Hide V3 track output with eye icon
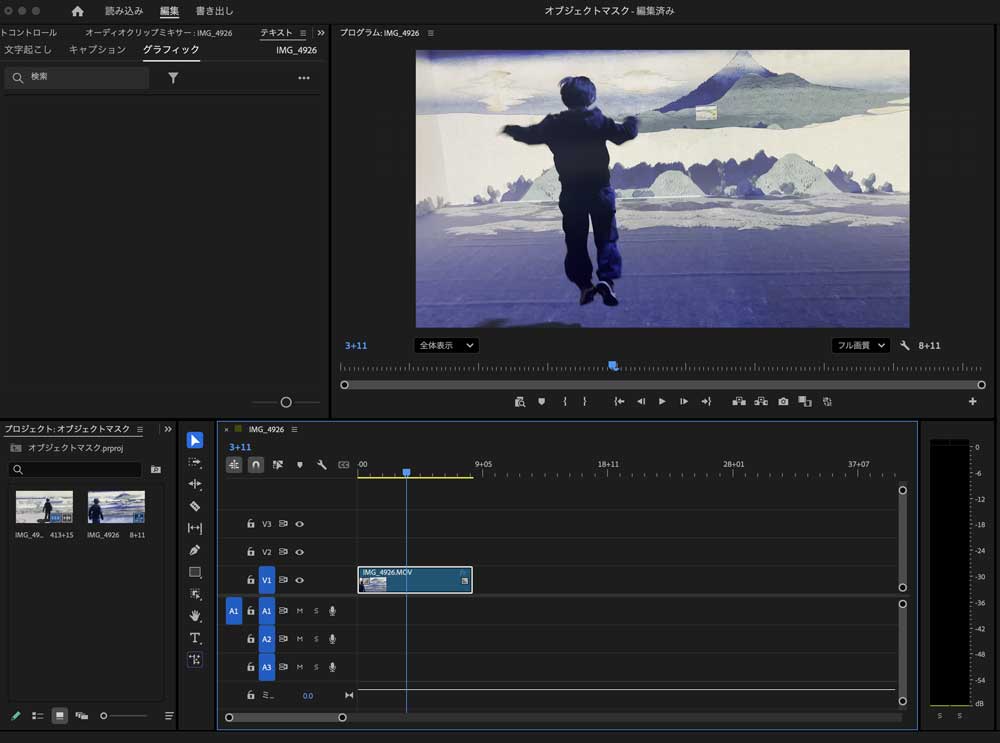Image resolution: width=1000 pixels, height=743 pixels. point(299,524)
